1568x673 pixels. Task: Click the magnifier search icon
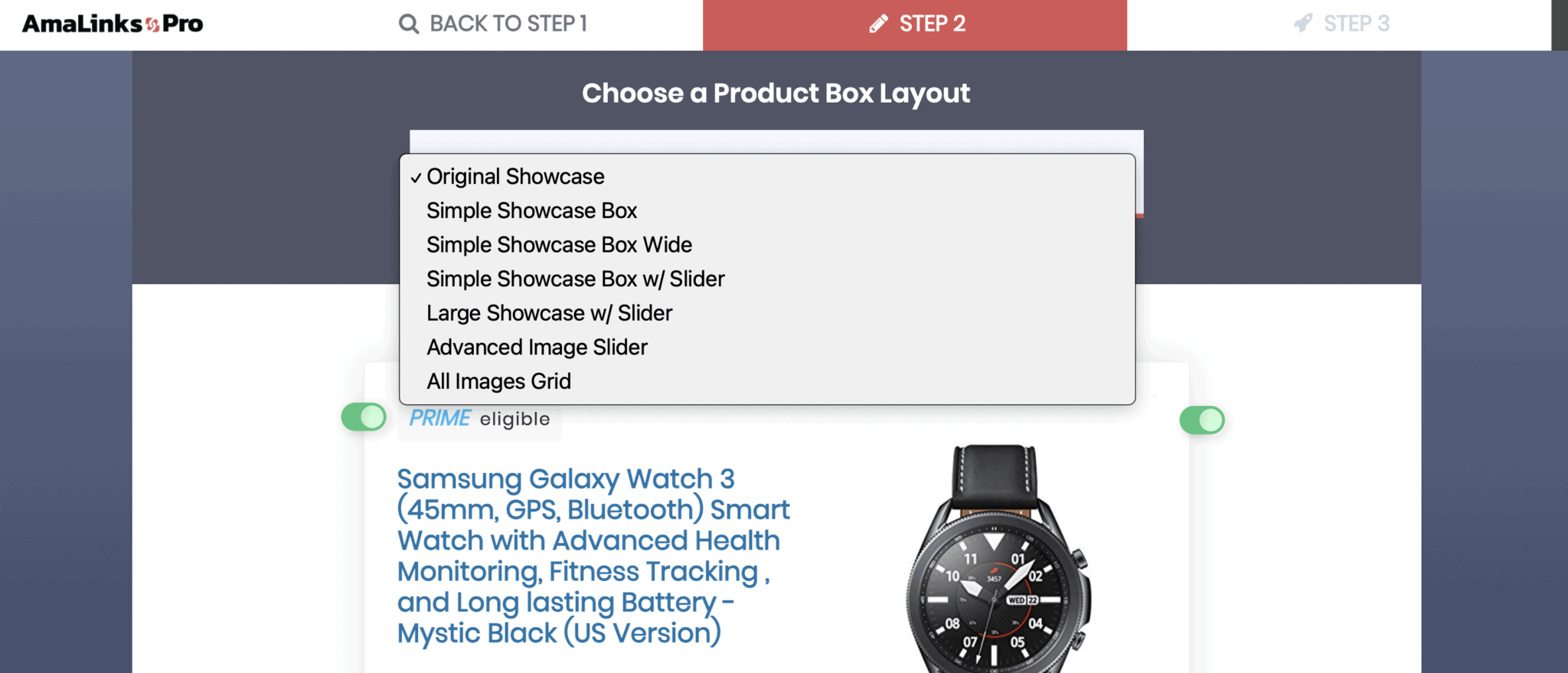pos(409,25)
